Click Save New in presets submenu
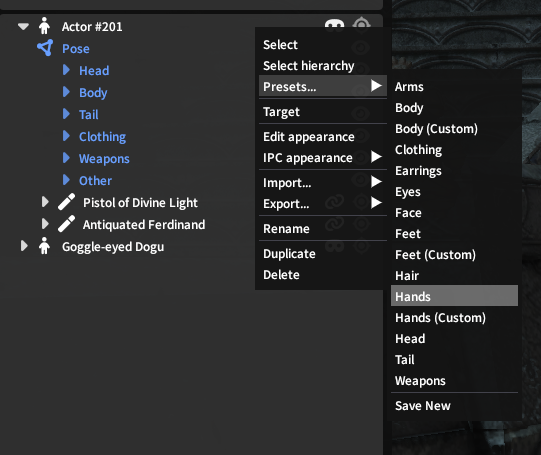Viewport: 541px width, 455px height. pyautogui.click(x=454, y=406)
